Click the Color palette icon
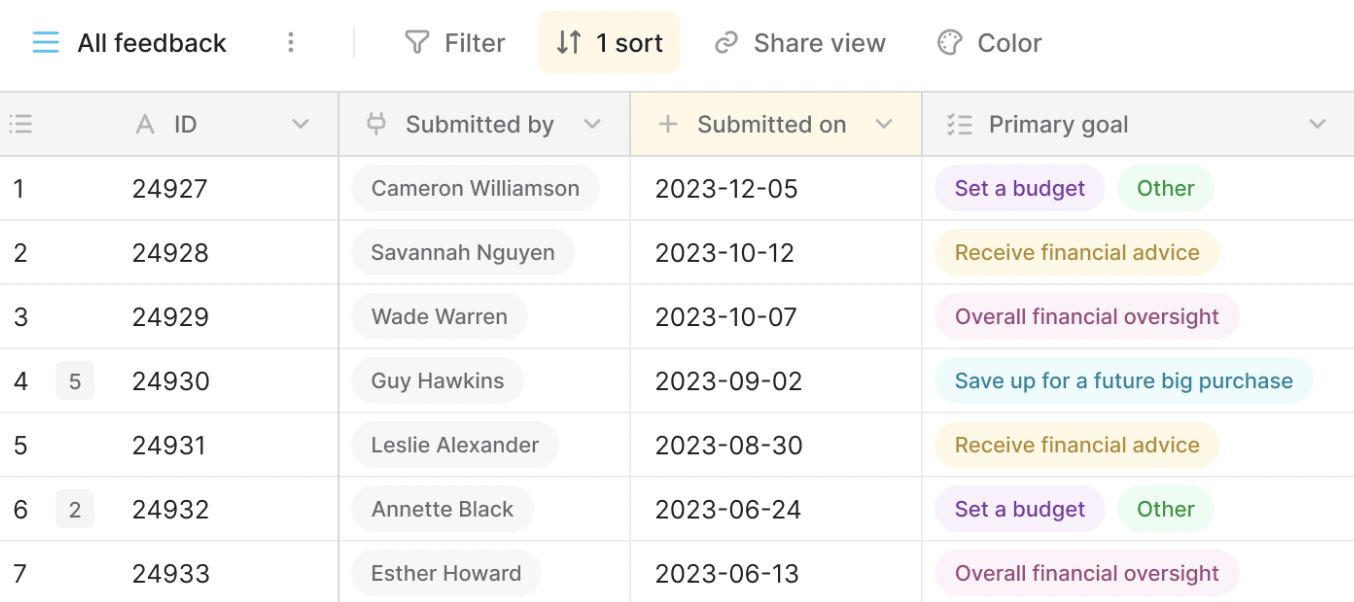The width and height of the screenshot is (1354, 602). click(x=949, y=43)
